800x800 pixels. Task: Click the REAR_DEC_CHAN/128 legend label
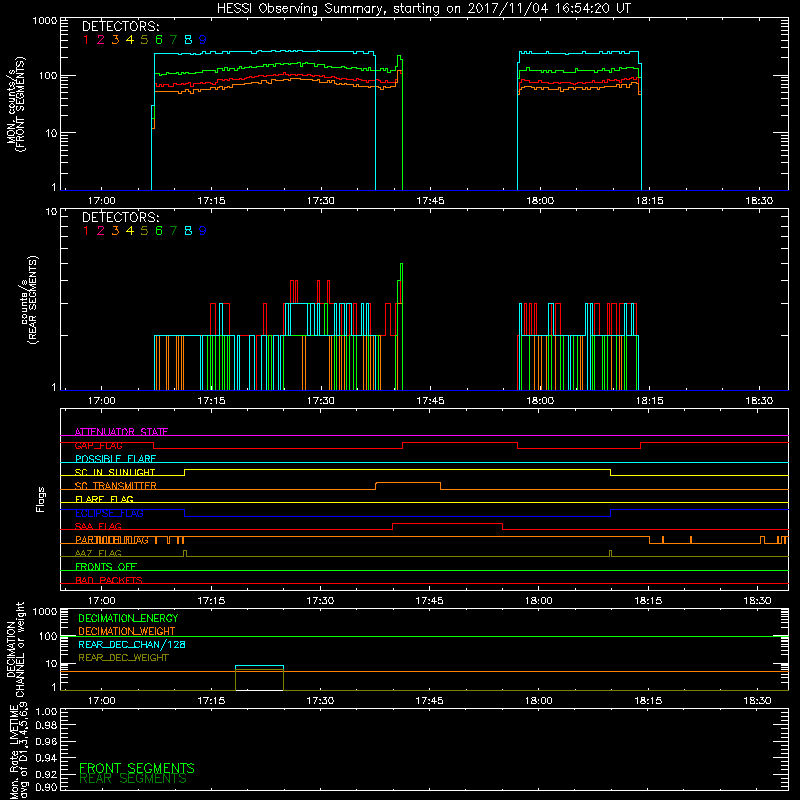132,644
